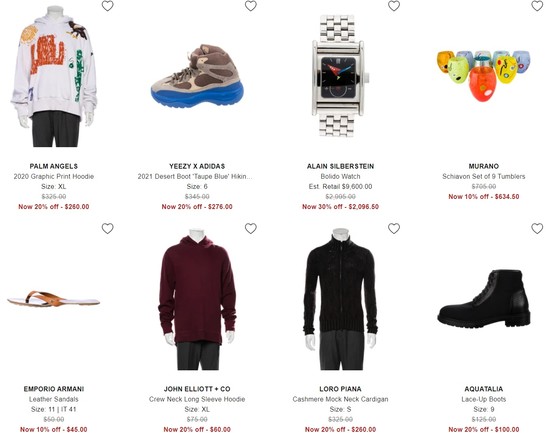Select the Murano colorful tumblers image
This screenshot has height=433, width=550.
click(x=484, y=75)
